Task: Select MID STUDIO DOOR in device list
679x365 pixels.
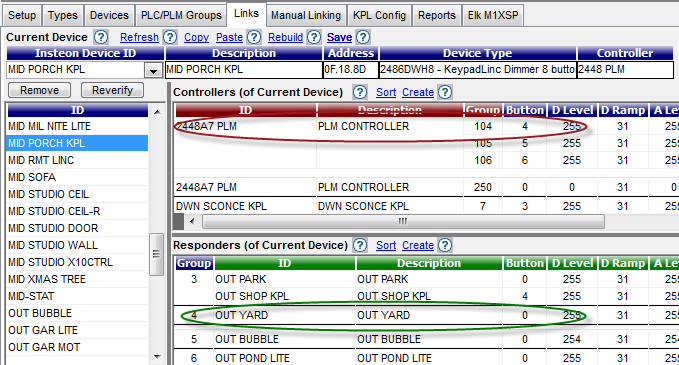Action: click(x=78, y=228)
